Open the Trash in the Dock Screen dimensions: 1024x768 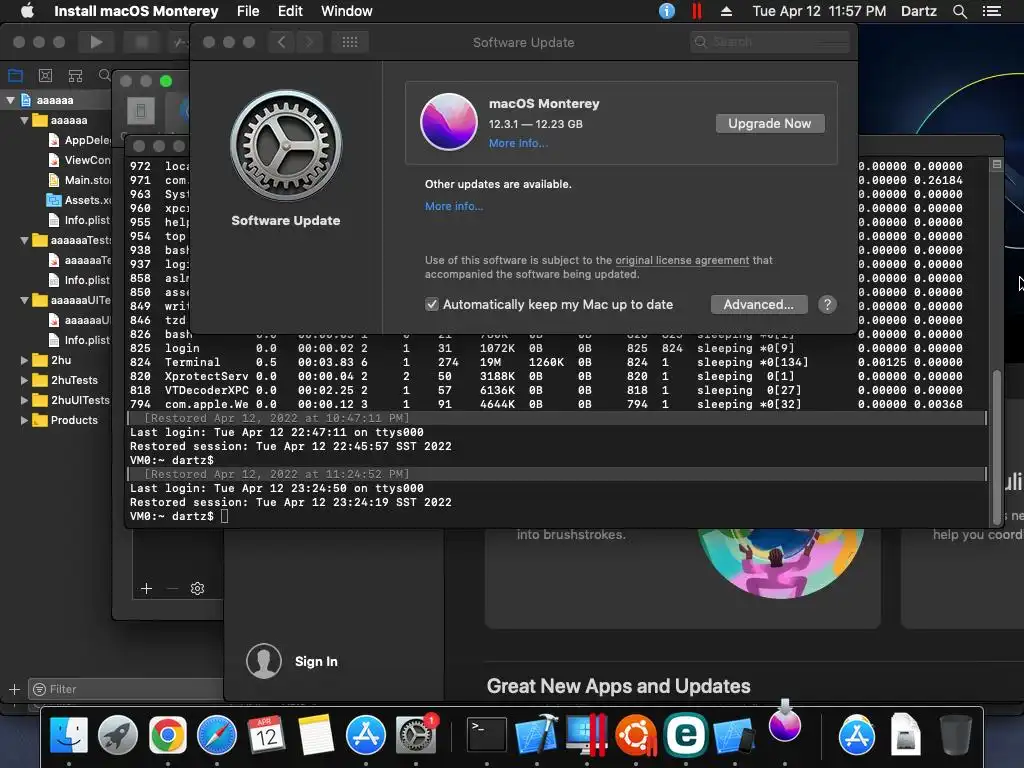[956, 735]
